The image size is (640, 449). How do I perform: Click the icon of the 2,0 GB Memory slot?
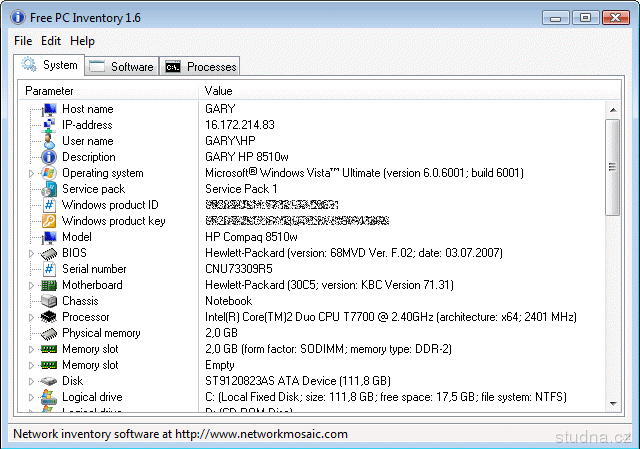point(49,349)
